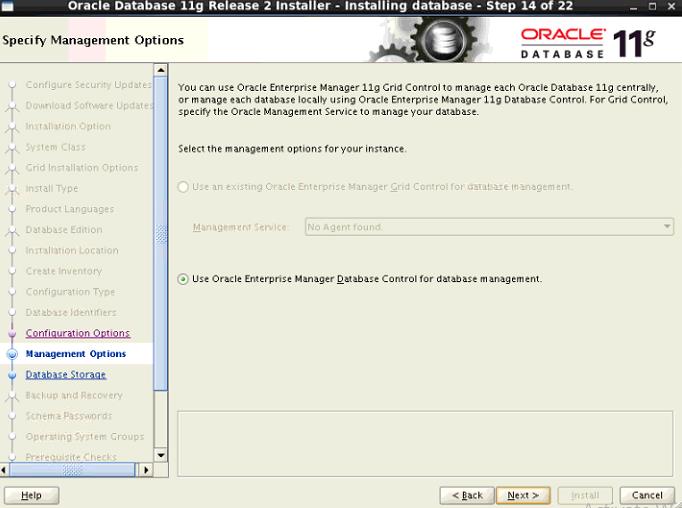This screenshot has height=508, width=682.
Task: Click the installer window menu icon
Action: point(8,6)
